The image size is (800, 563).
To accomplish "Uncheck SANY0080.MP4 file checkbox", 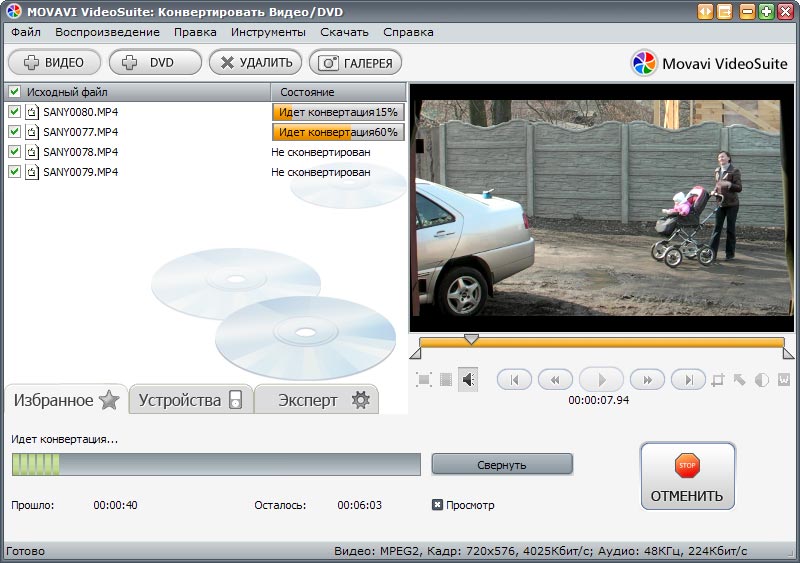I will (14, 112).
